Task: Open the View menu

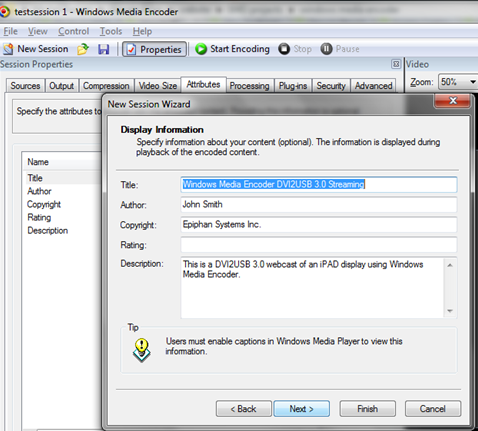Action: 37,31
